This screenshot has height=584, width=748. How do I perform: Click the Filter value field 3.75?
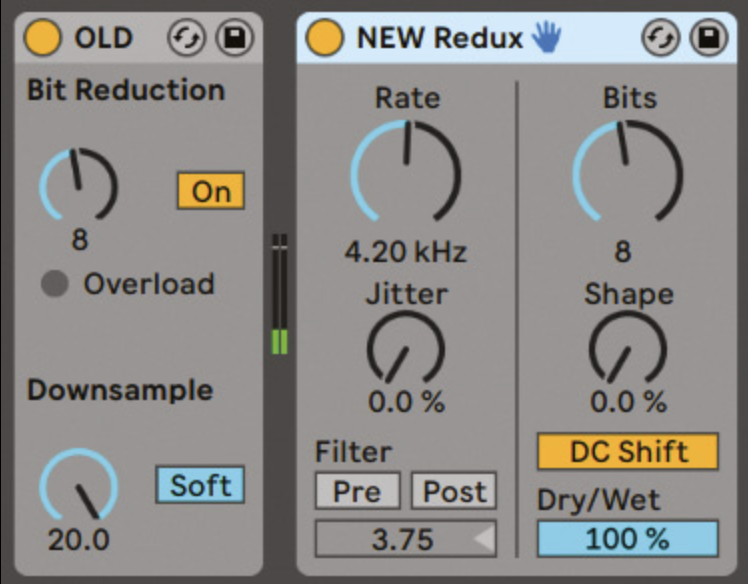pyautogui.click(x=406, y=539)
